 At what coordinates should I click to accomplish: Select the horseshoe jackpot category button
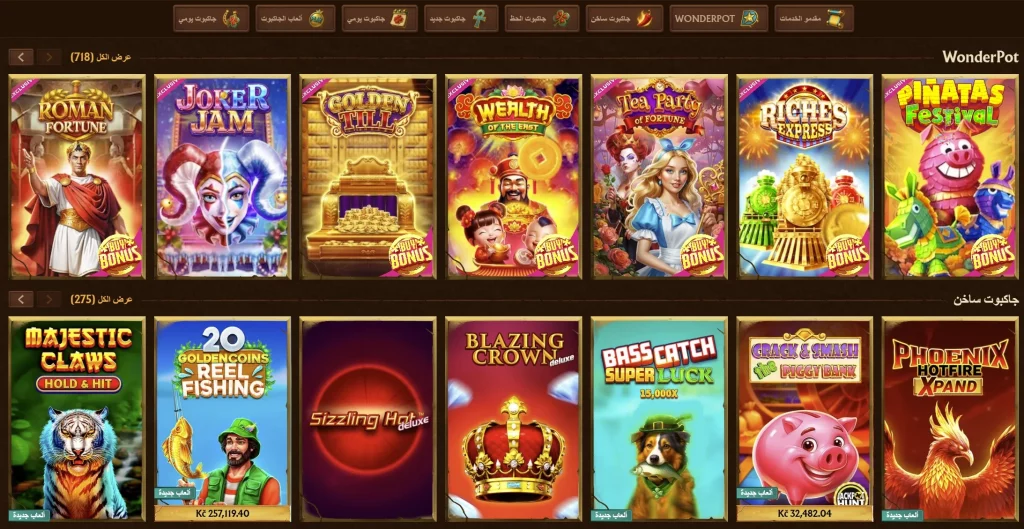211,18
